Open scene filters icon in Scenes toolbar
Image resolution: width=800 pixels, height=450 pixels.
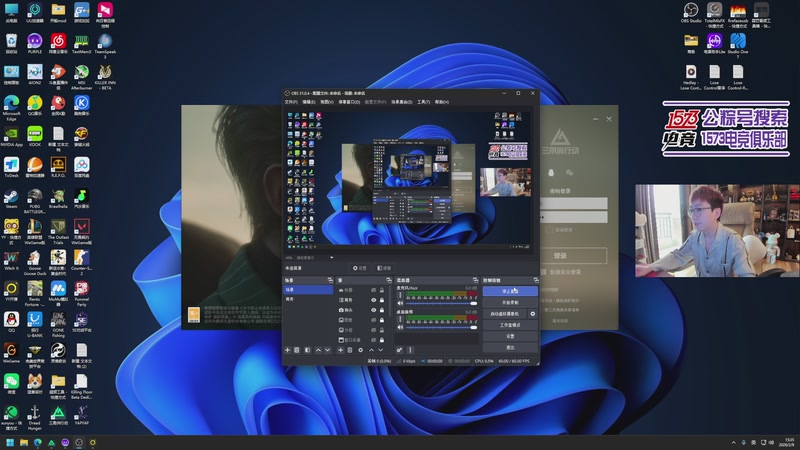307,350
